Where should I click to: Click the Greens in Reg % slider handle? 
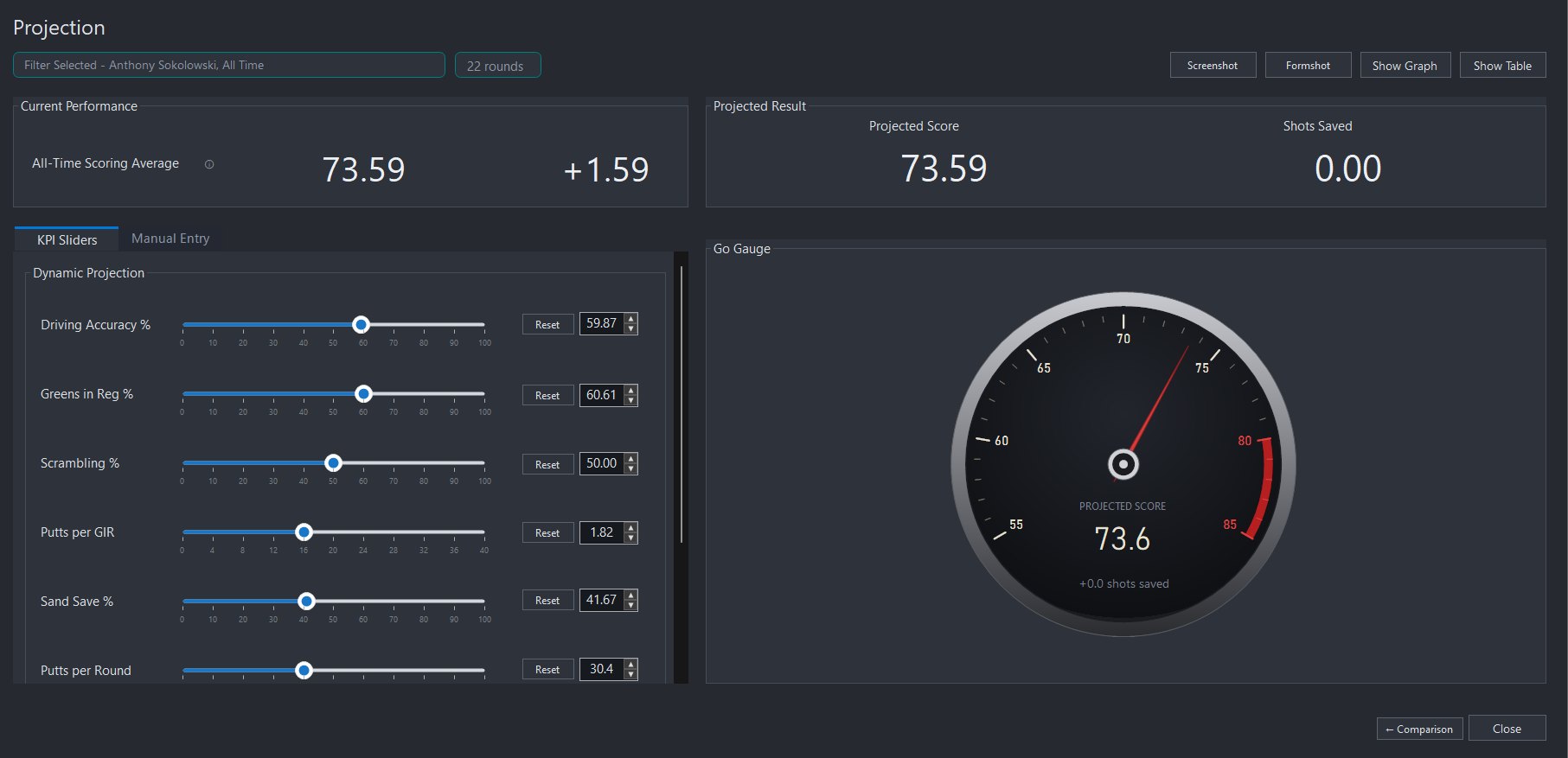364,393
